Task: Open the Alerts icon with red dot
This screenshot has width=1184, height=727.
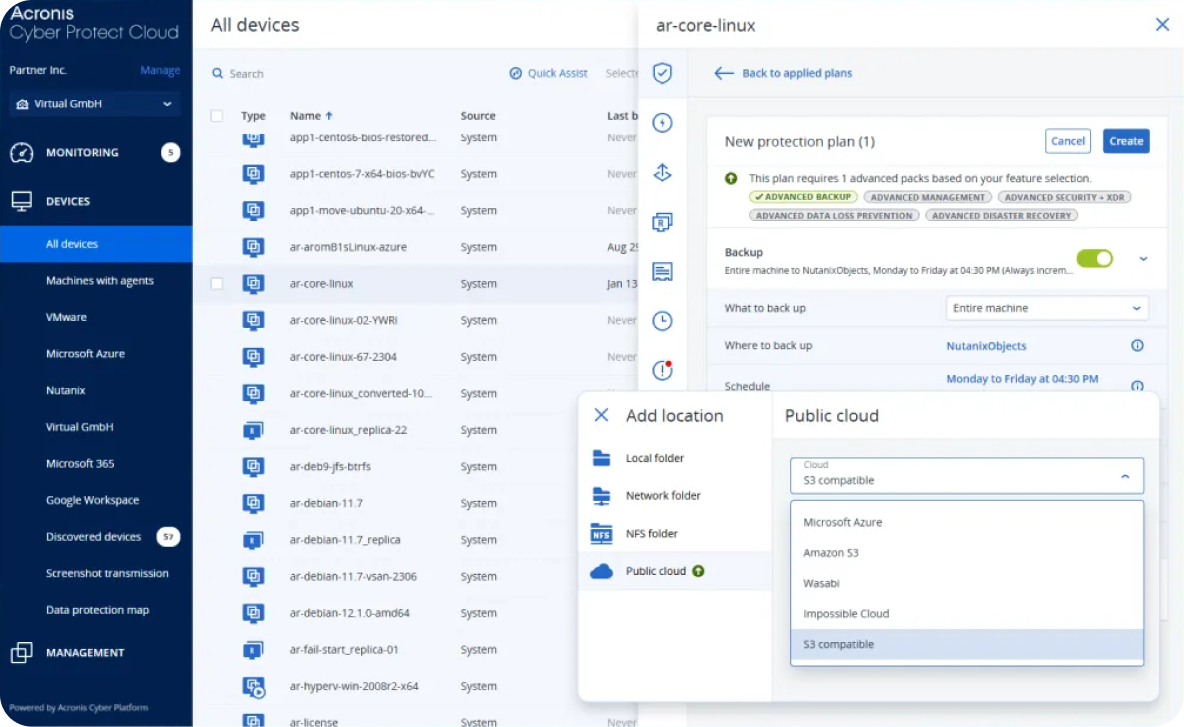Action: point(661,370)
